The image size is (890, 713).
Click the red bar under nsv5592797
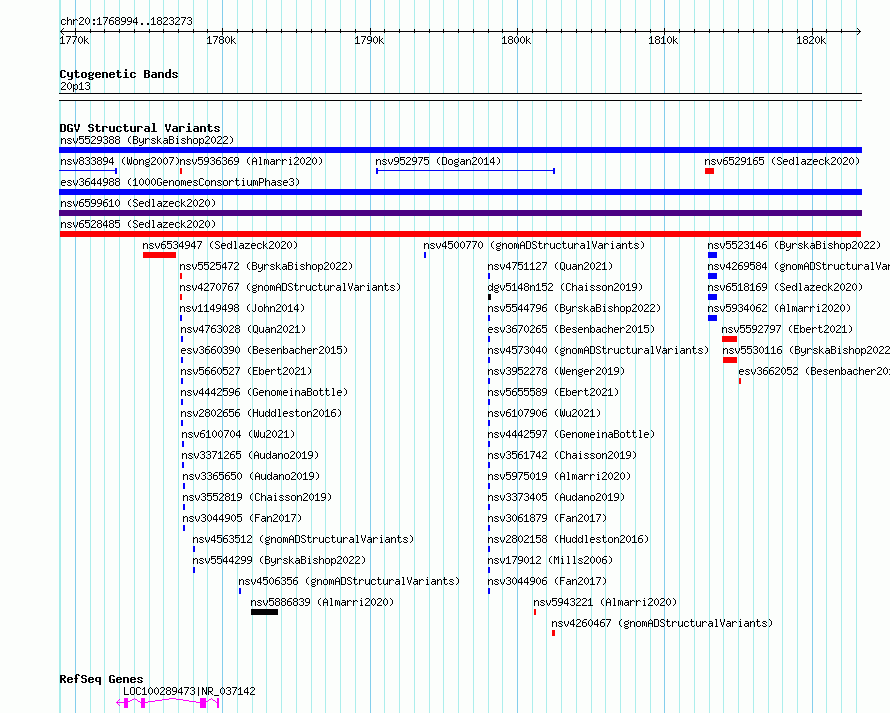[729, 339]
